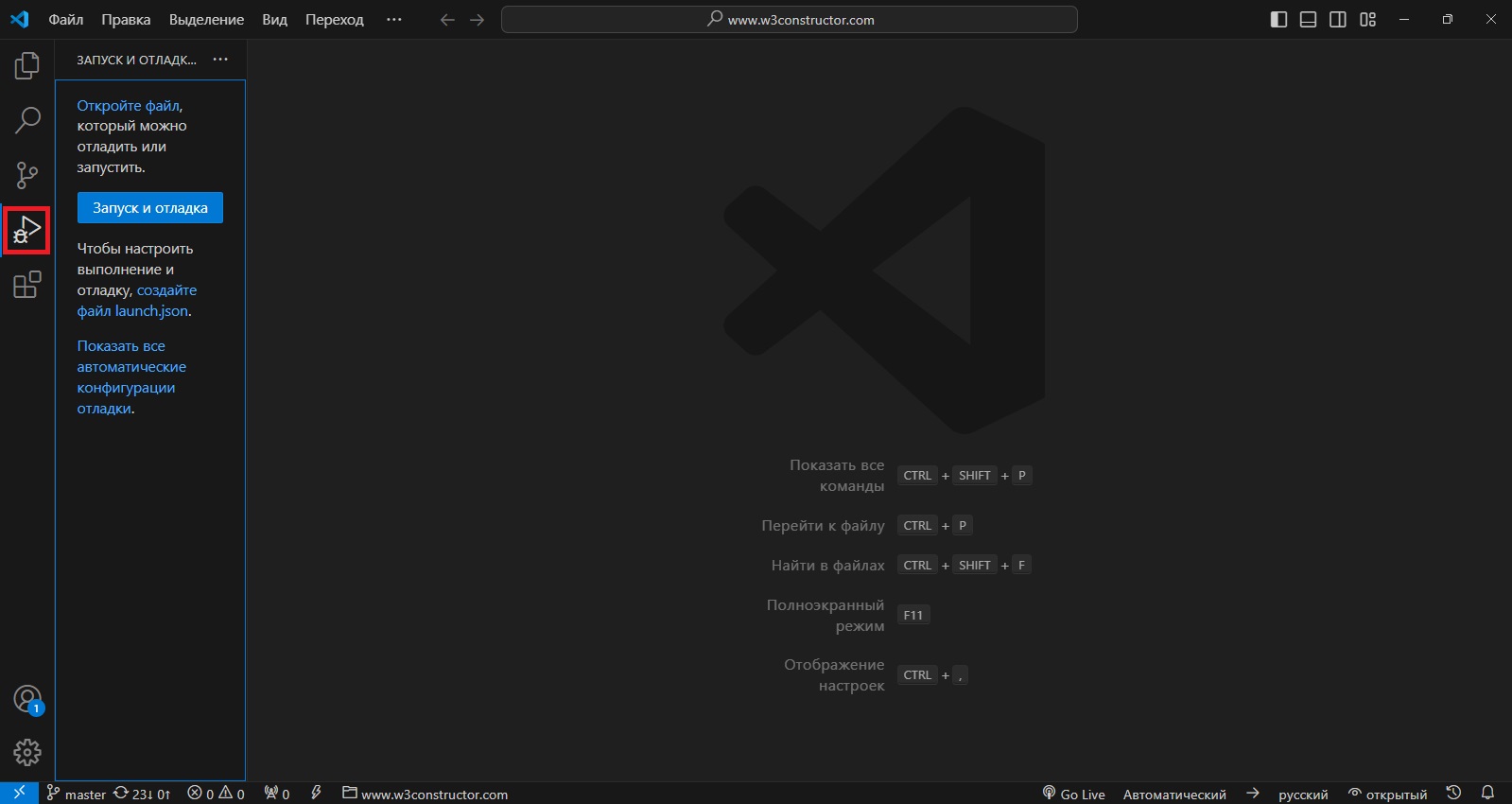Open notifications bell icon

tap(1487, 793)
